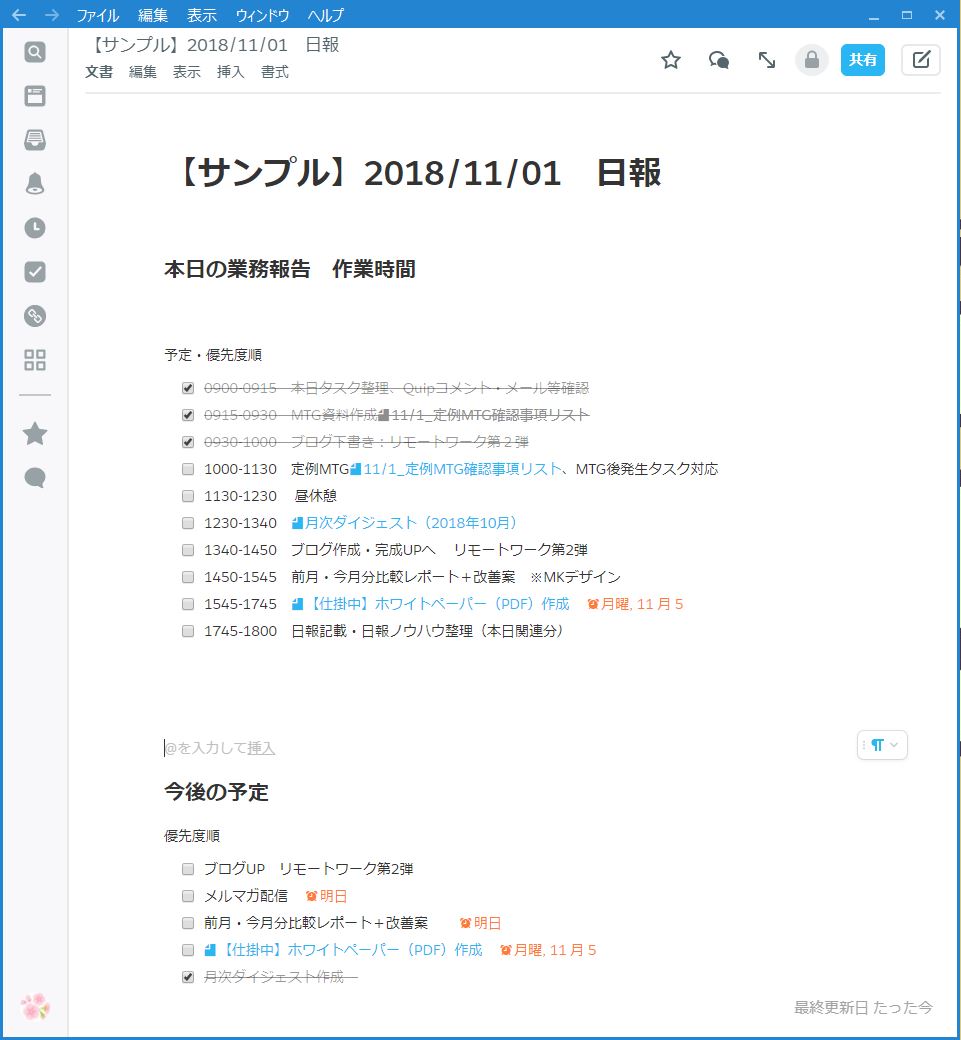Open the 書式 document menu
The height and width of the screenshot is (1040, 961).
coord(275,72)
